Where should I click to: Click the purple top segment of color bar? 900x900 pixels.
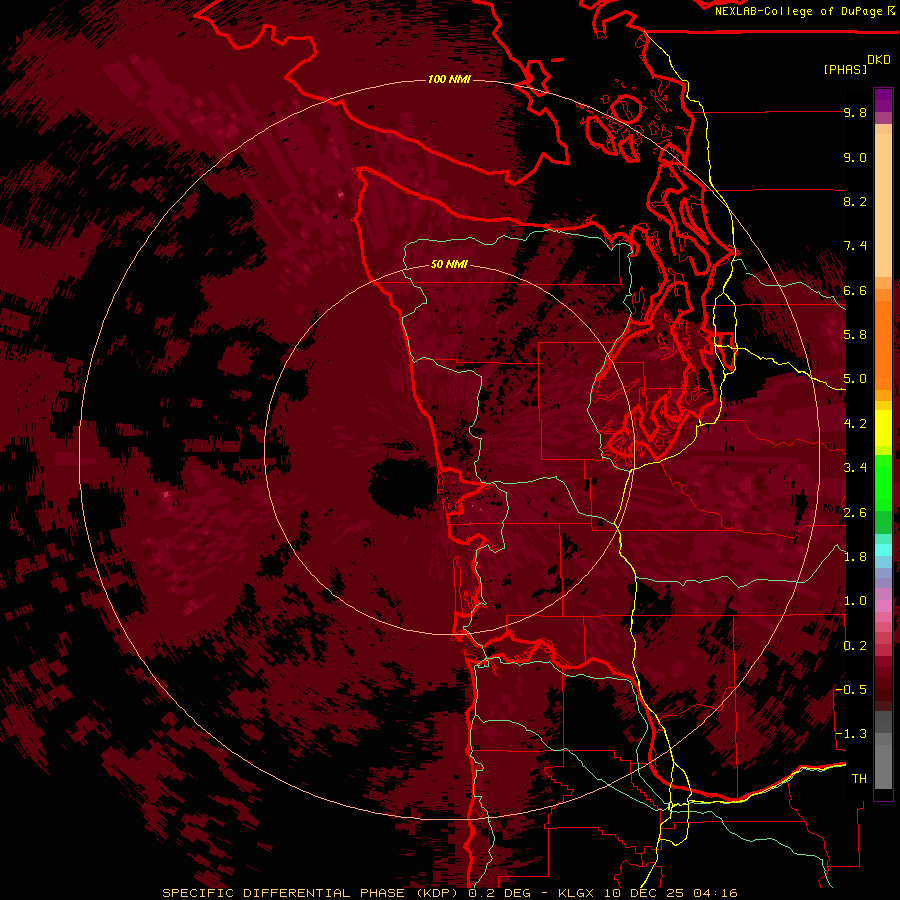tap(883, 100)
